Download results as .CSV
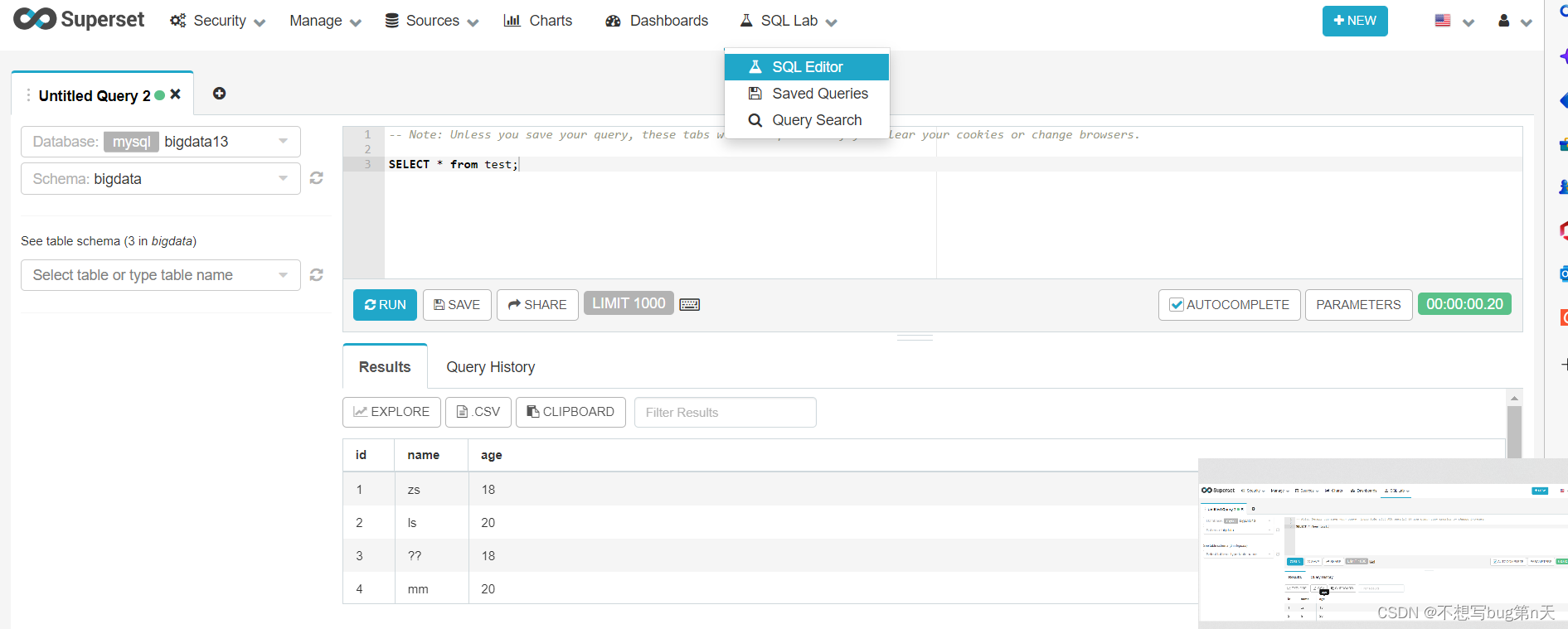 478,412
